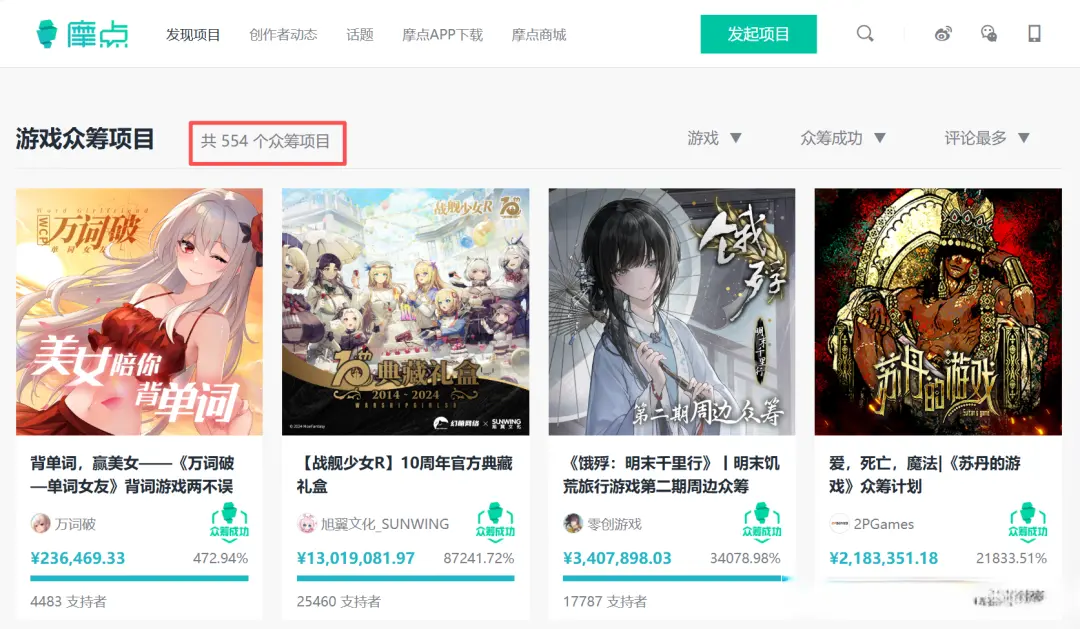Click 2PGames creator avatar
1080x629 pixels.
click(839, 524)
